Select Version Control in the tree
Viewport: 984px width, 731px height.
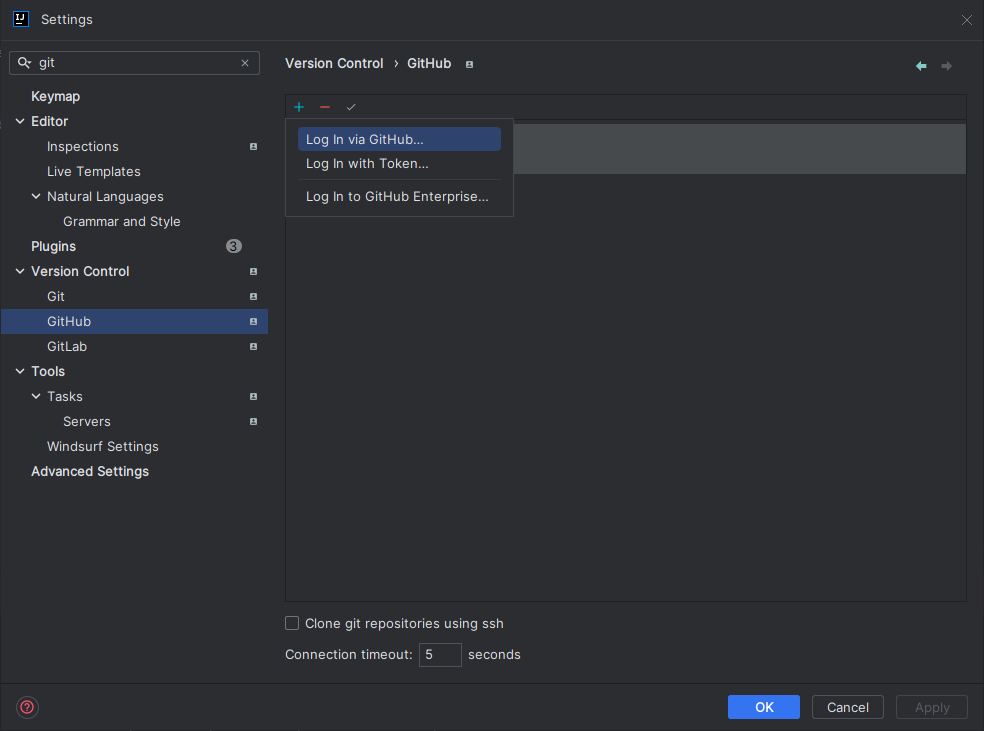click(x=80, y=271)
